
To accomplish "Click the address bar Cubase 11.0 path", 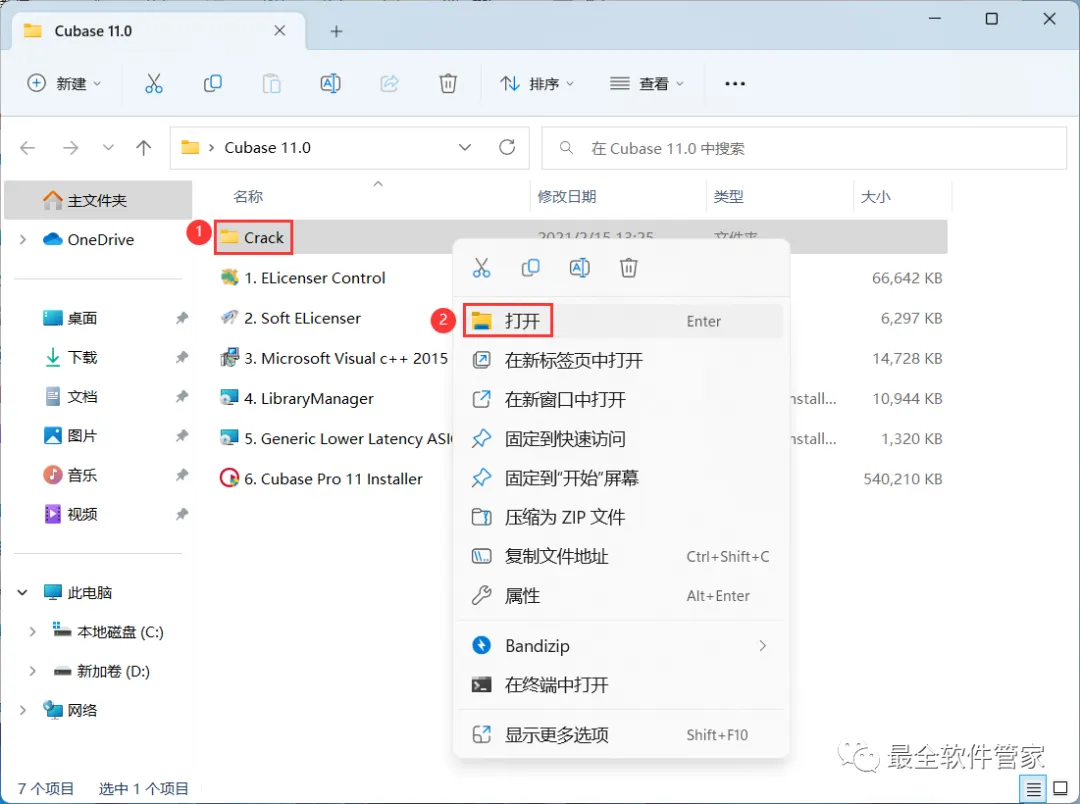I will [x=267, y=147].
